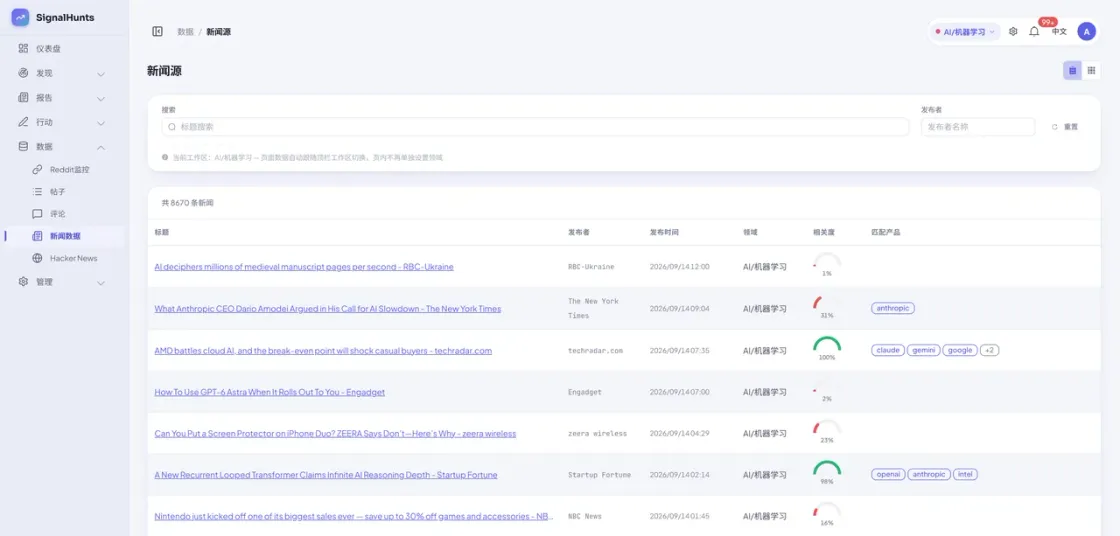The height and width of the screenshot is (536, 1120).
Task: Open the How To Use GPT-6 Astra article
Action: pyautogui.click(x=269, y=392)
